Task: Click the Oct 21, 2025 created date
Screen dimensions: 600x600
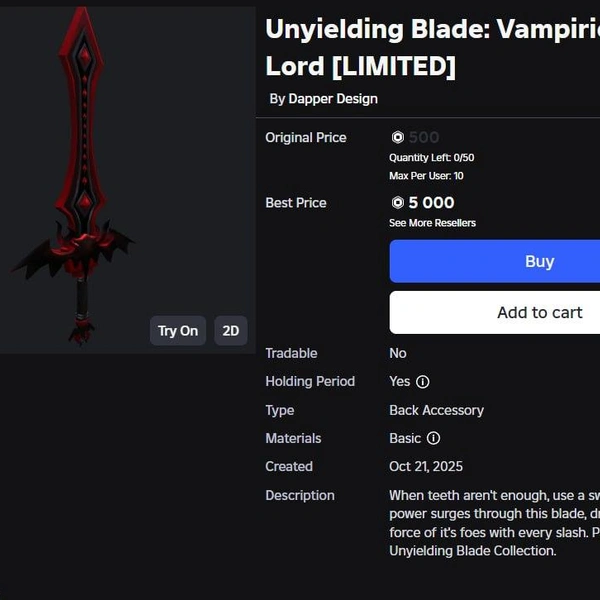Action: coord(426,467)
